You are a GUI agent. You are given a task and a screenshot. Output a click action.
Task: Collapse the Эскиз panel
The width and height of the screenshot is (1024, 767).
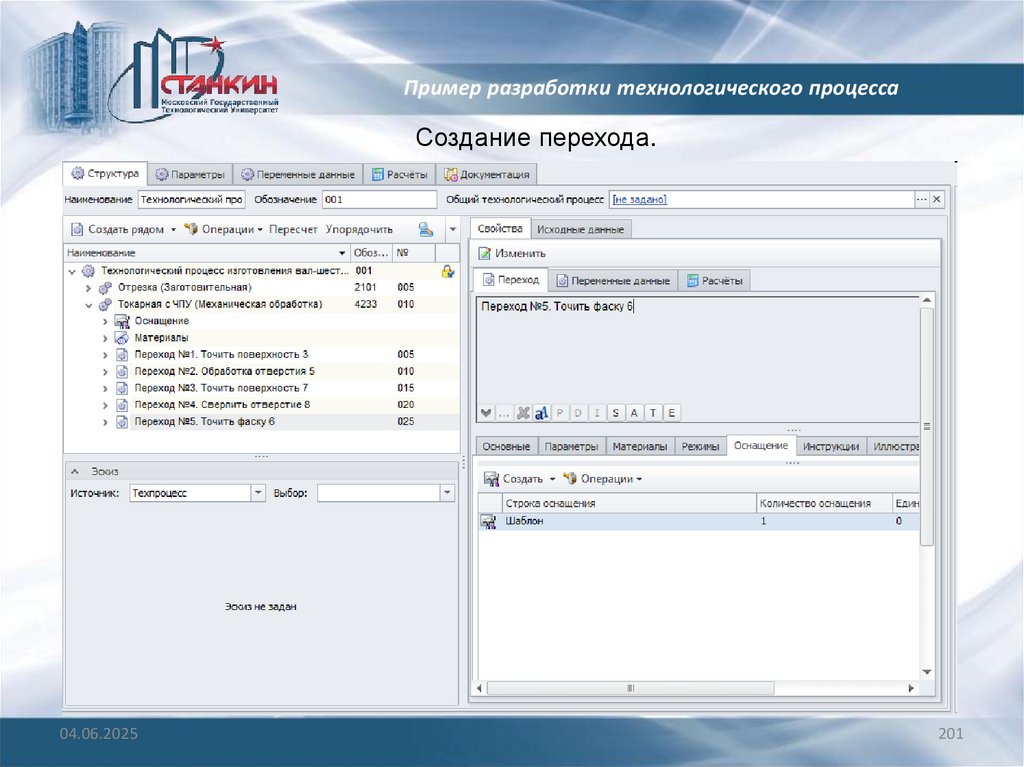pyautogui.click(x=74, y=472)
